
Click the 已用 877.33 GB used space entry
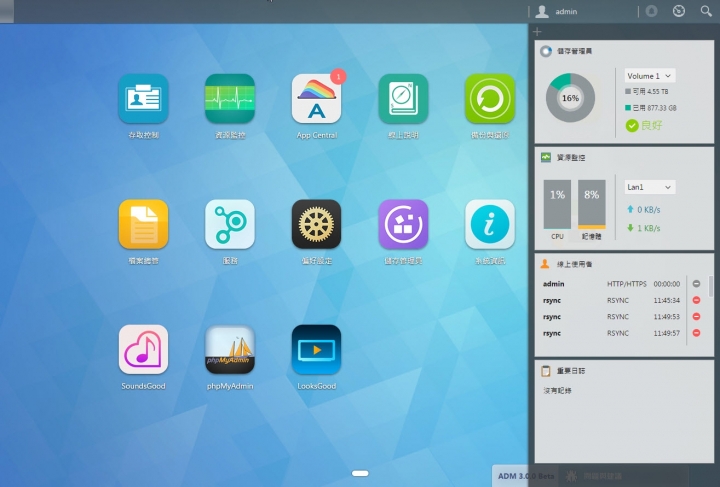pos(651,108)
